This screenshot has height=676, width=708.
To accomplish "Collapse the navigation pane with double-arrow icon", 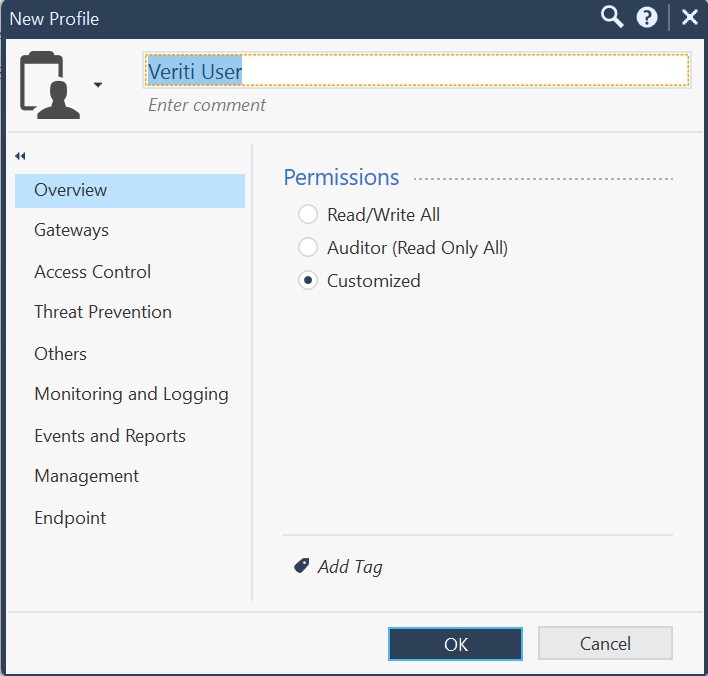I will point(20,156).
